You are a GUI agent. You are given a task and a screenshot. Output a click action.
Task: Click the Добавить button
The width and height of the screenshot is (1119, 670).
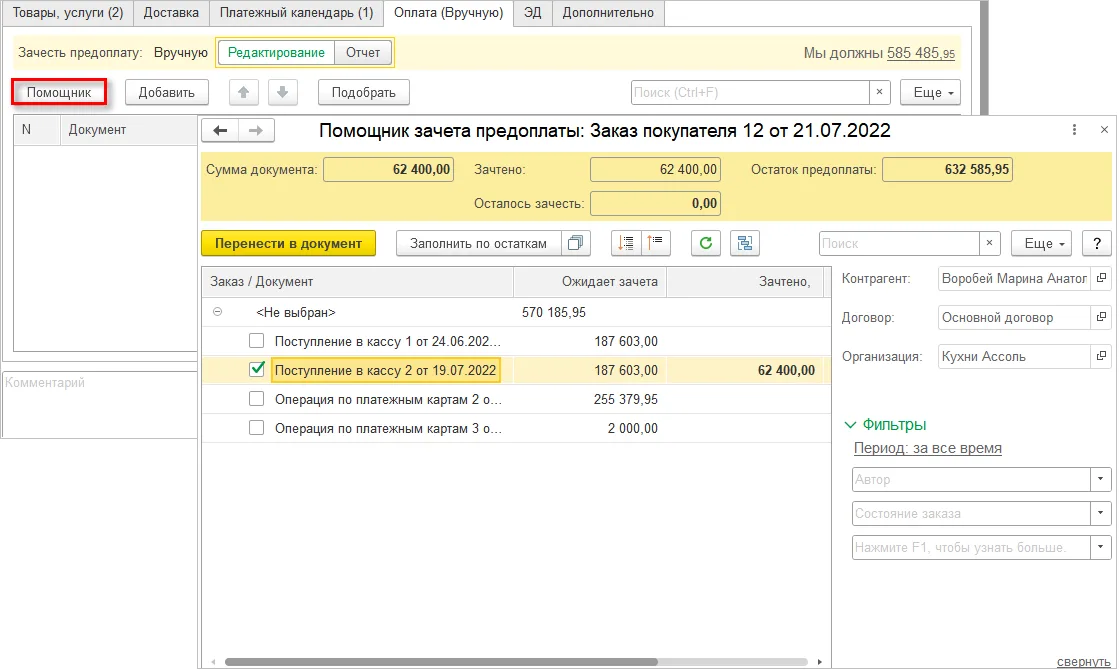166,93
